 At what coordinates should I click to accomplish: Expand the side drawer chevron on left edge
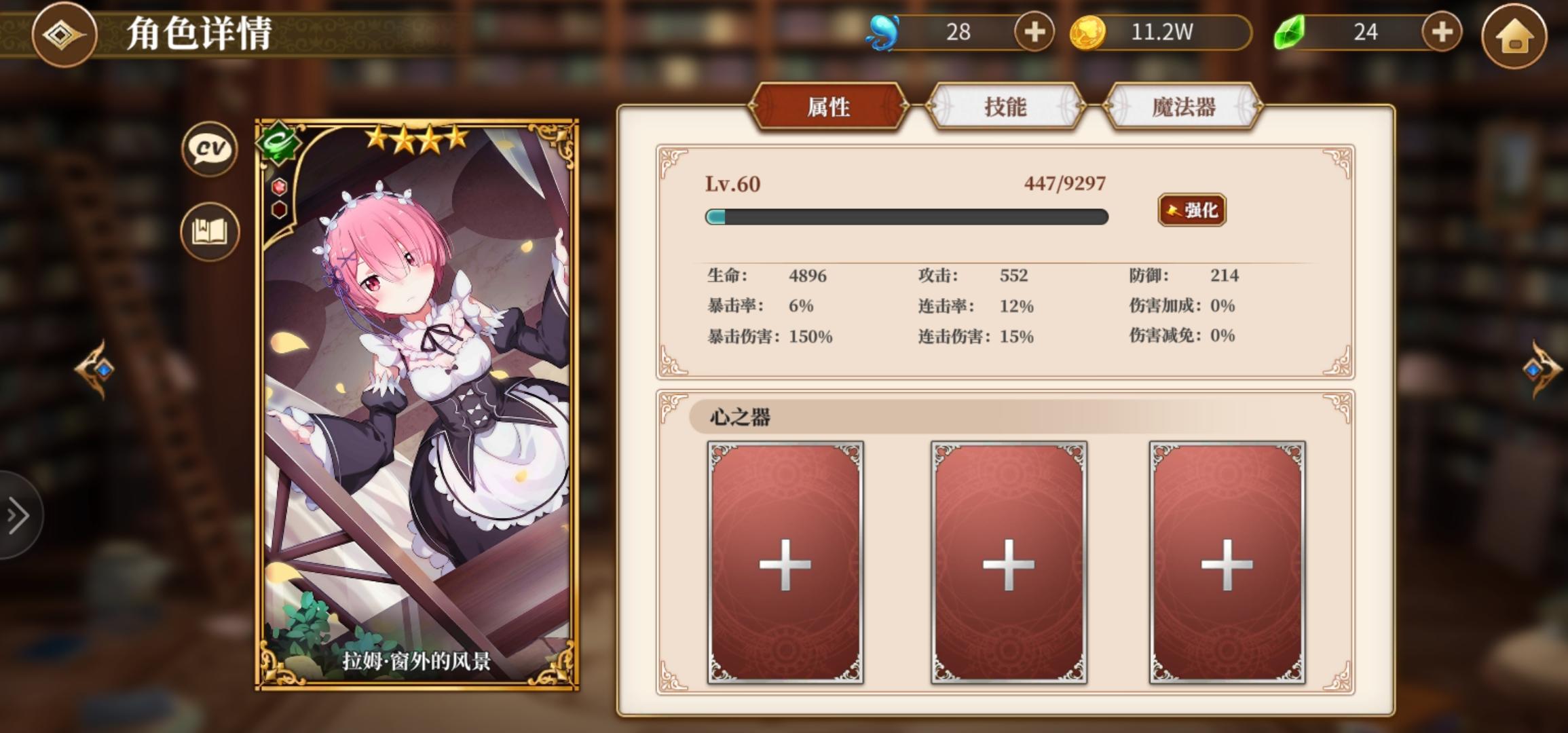pyautogui.click(x=18, y=516)
